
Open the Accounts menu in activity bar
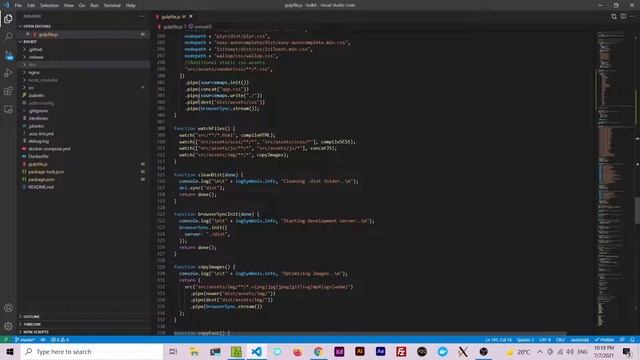pos(8,308)
